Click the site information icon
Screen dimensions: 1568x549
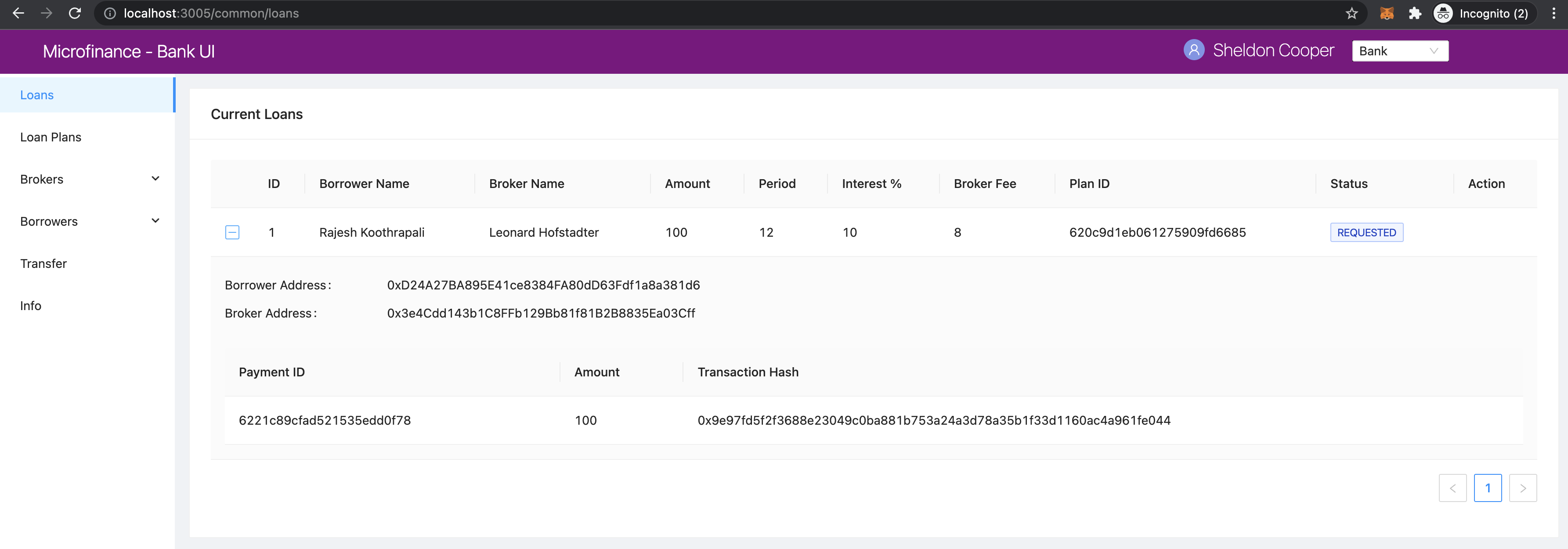tap(109, 13)
